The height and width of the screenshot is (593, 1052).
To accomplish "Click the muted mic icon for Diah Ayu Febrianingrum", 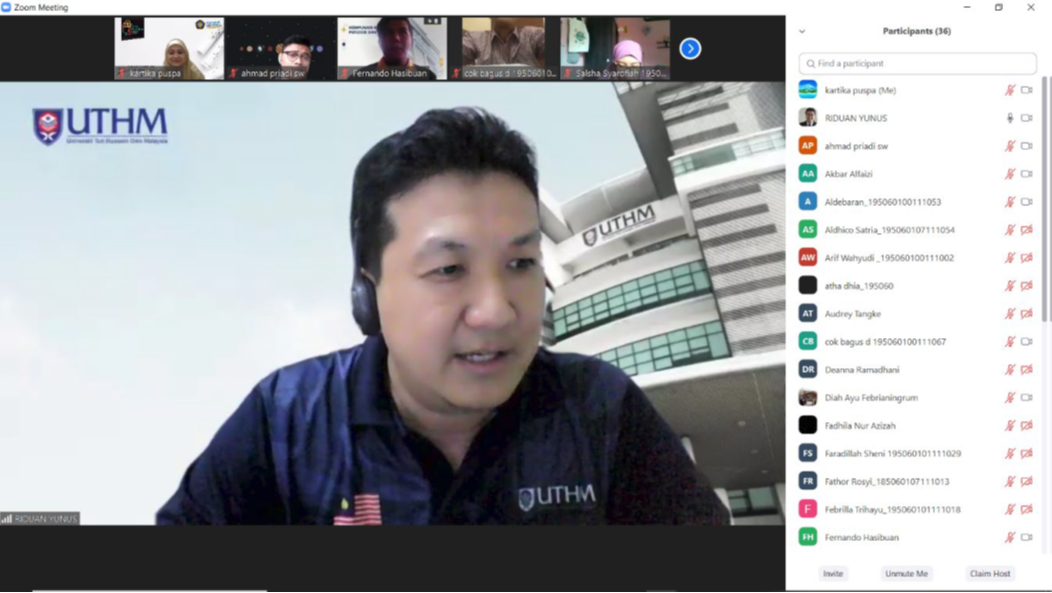I will 1010,397.
